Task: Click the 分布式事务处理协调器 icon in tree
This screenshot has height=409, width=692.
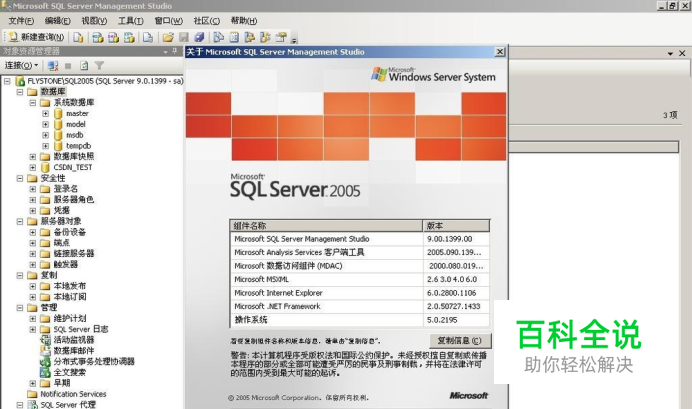Action: coord(45,361)
